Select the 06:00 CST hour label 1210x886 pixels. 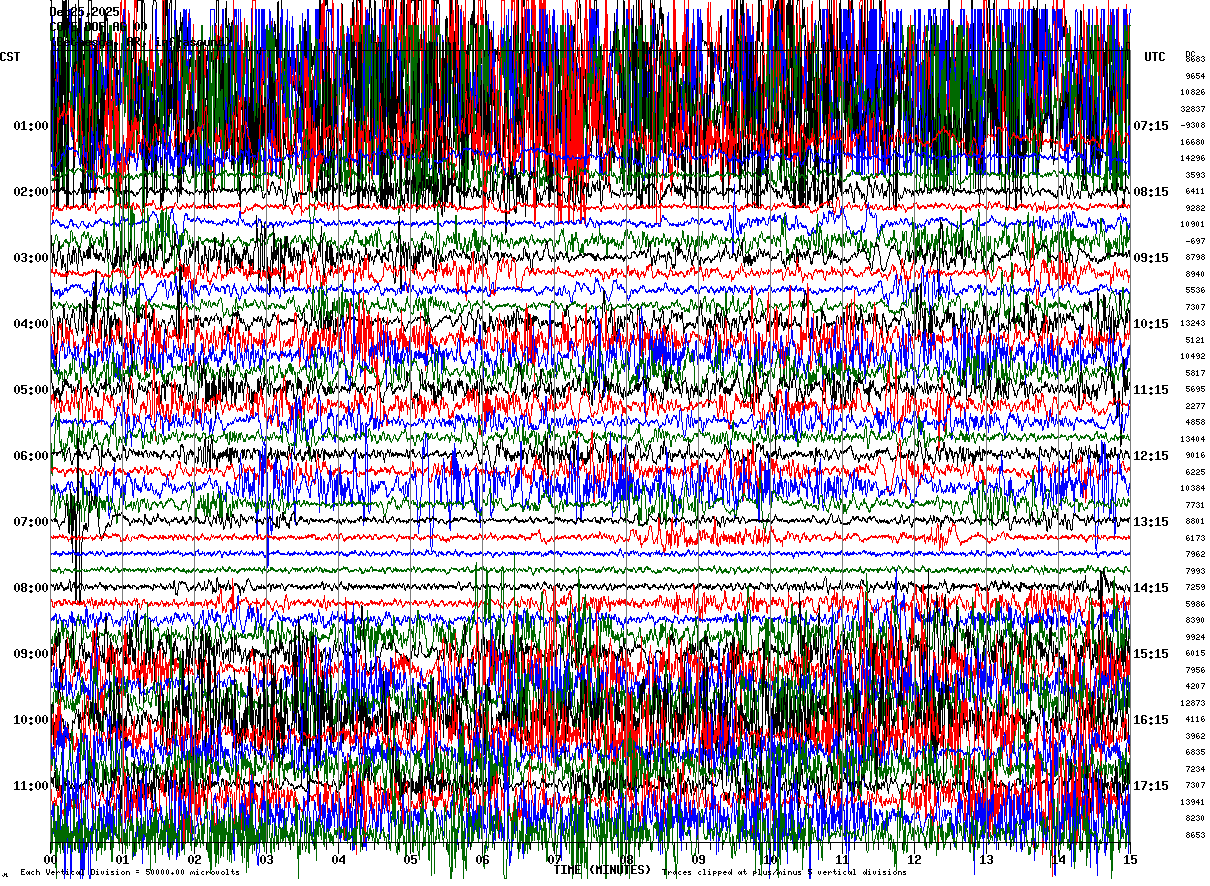31,456
